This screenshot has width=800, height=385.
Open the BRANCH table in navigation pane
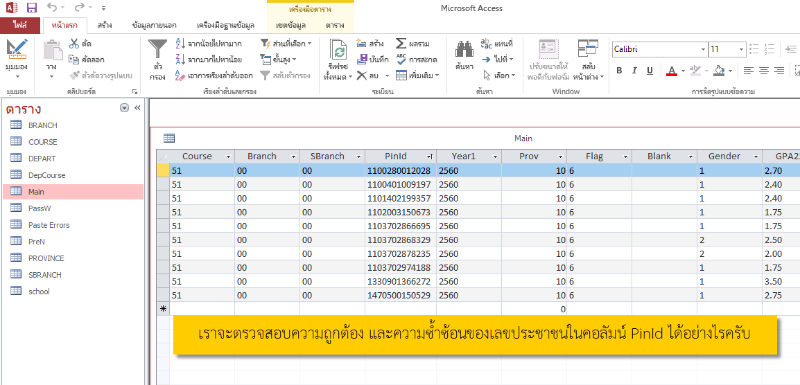click(x=43, y=125)
